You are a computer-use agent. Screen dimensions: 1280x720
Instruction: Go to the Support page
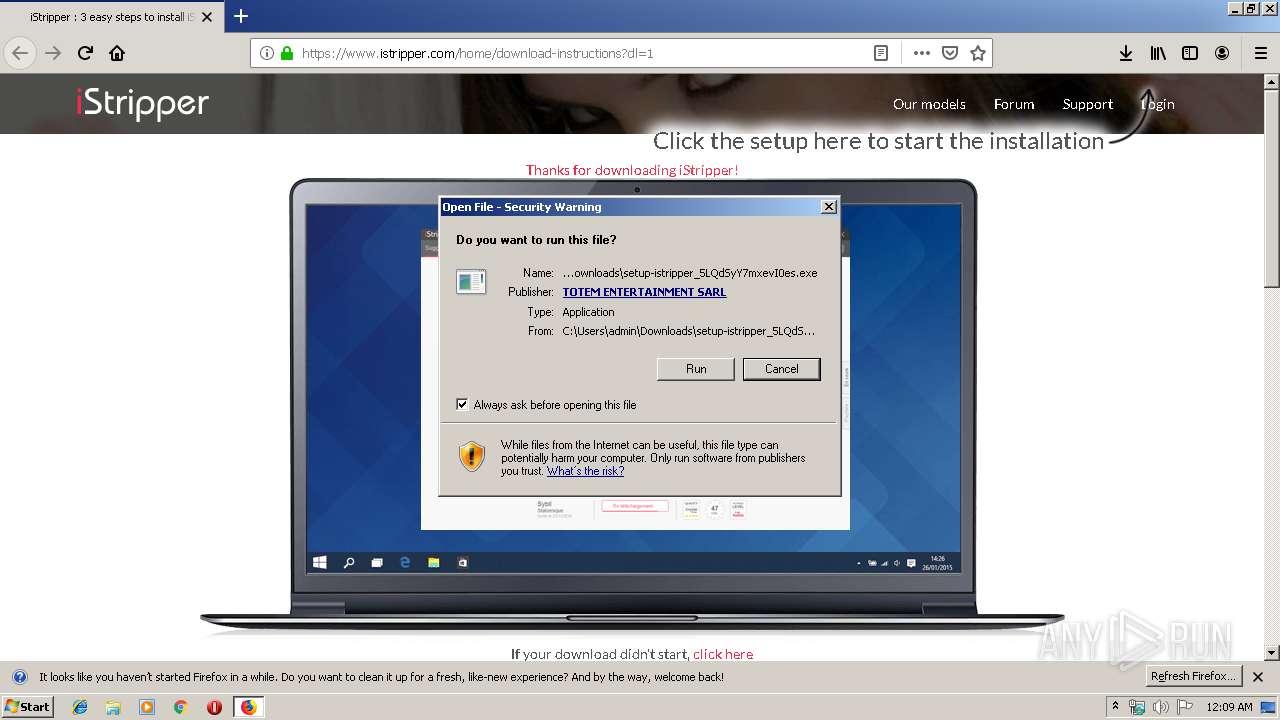tap(1088, 104)
